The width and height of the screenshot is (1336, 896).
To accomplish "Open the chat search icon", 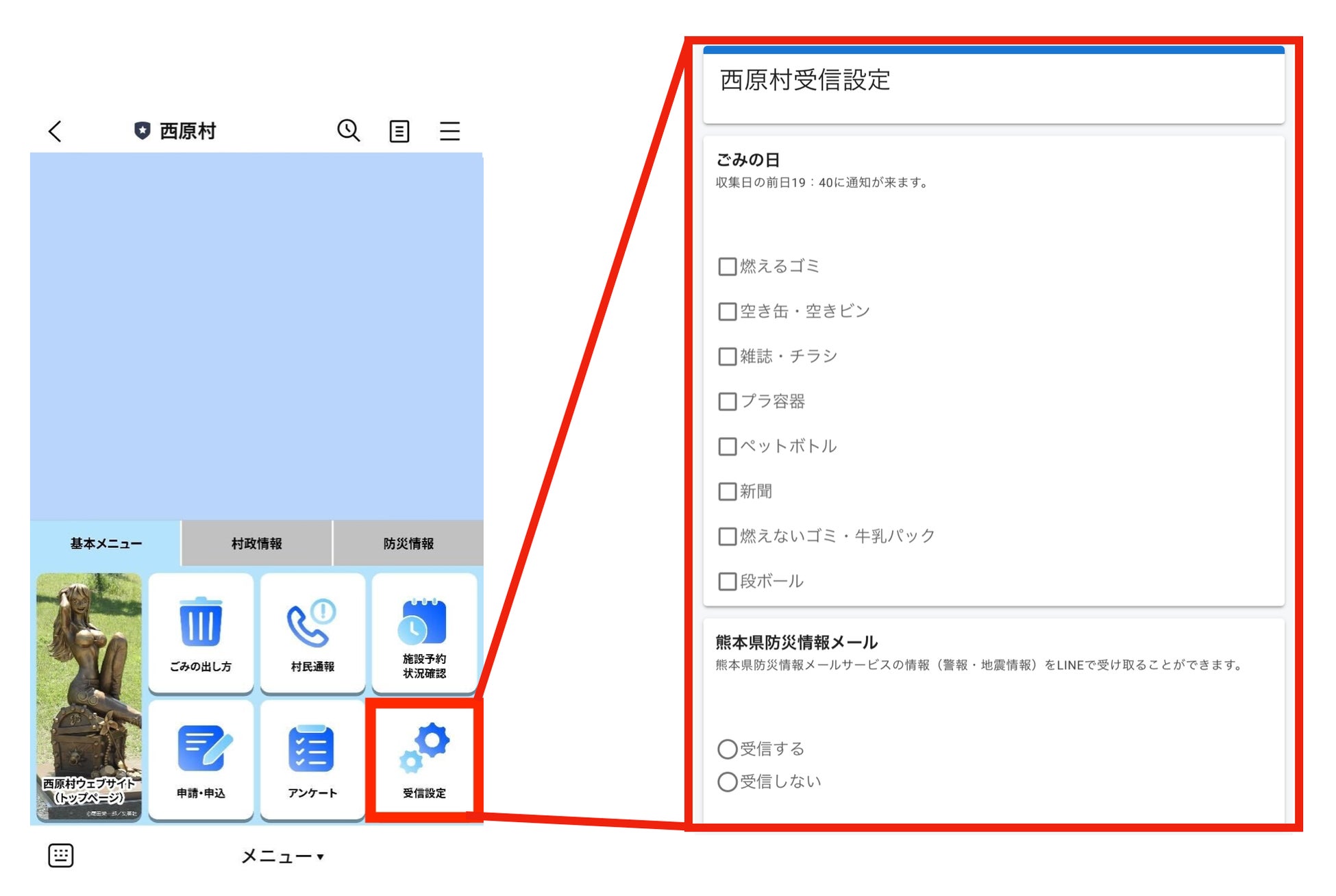I will 348,130.
